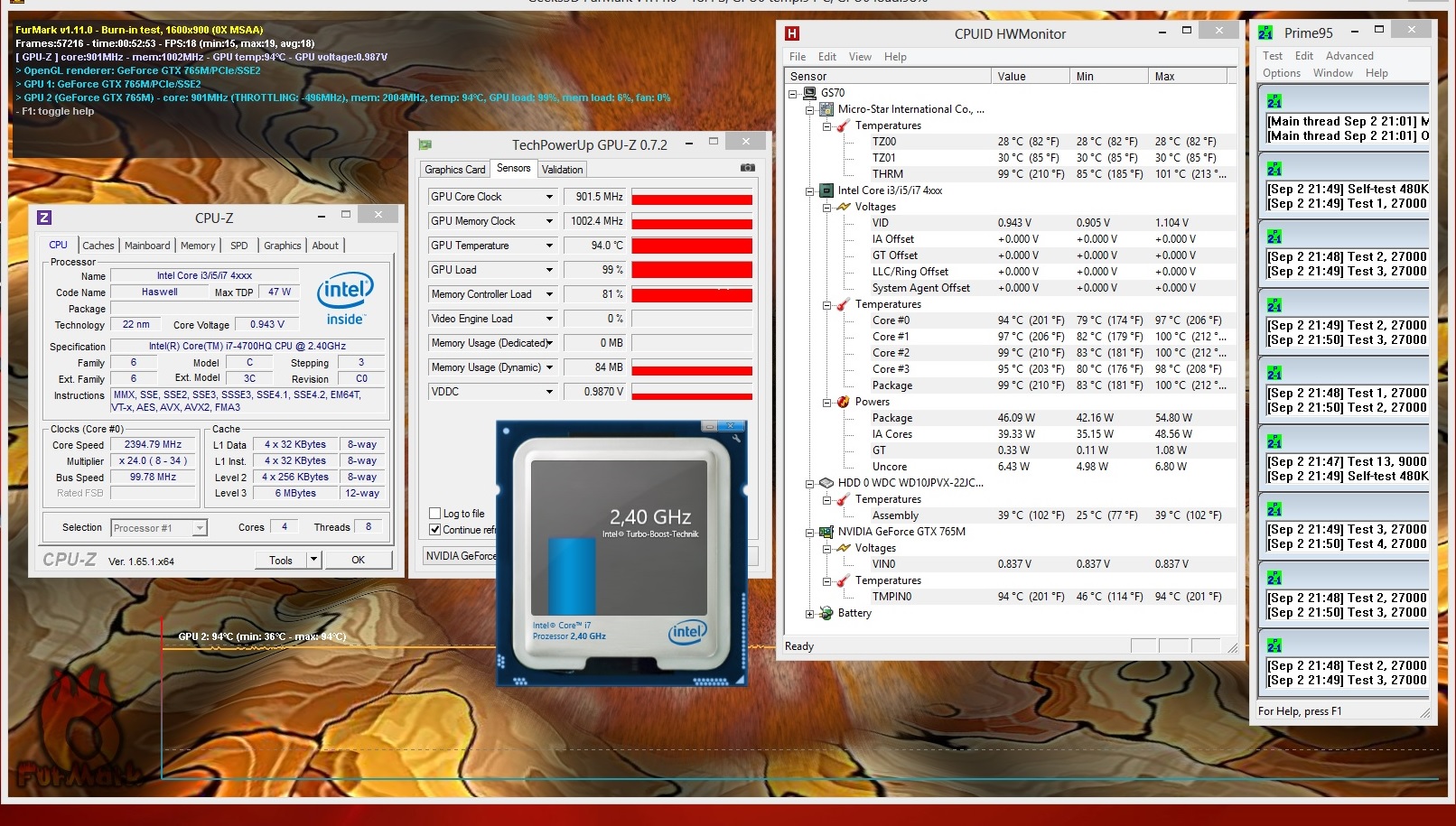Switch to the Caches tab in CPU-Z
This screenshot has height=826, width=1456.
pos(98,246)
